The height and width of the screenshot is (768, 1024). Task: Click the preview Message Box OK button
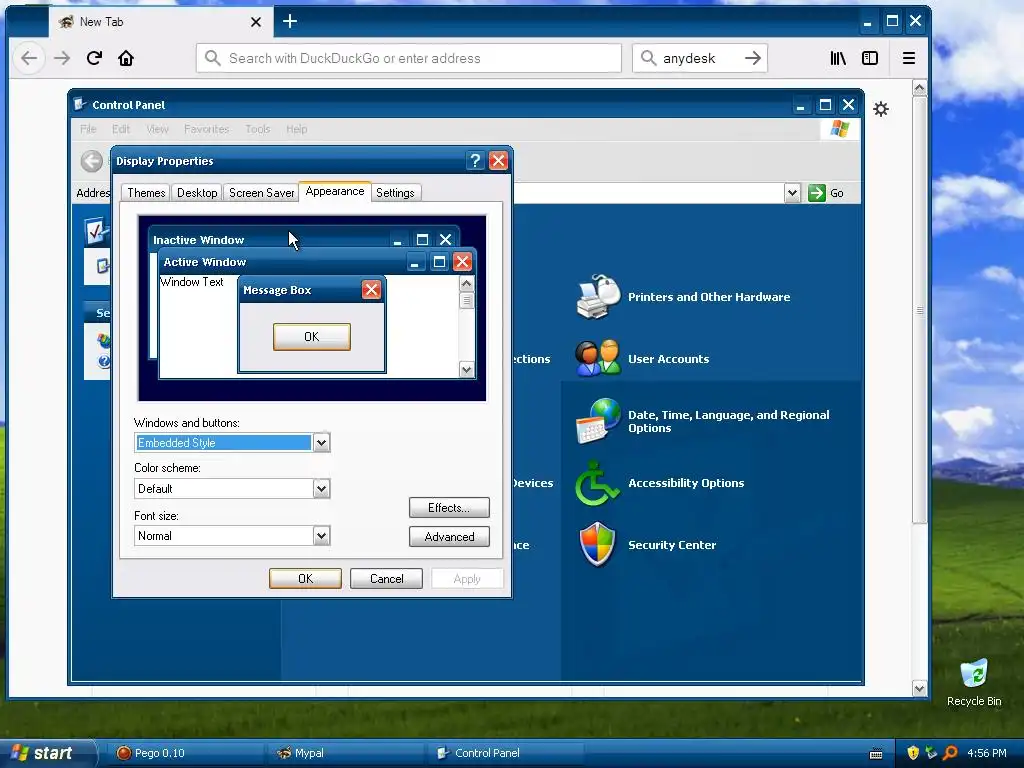point(312,336)
